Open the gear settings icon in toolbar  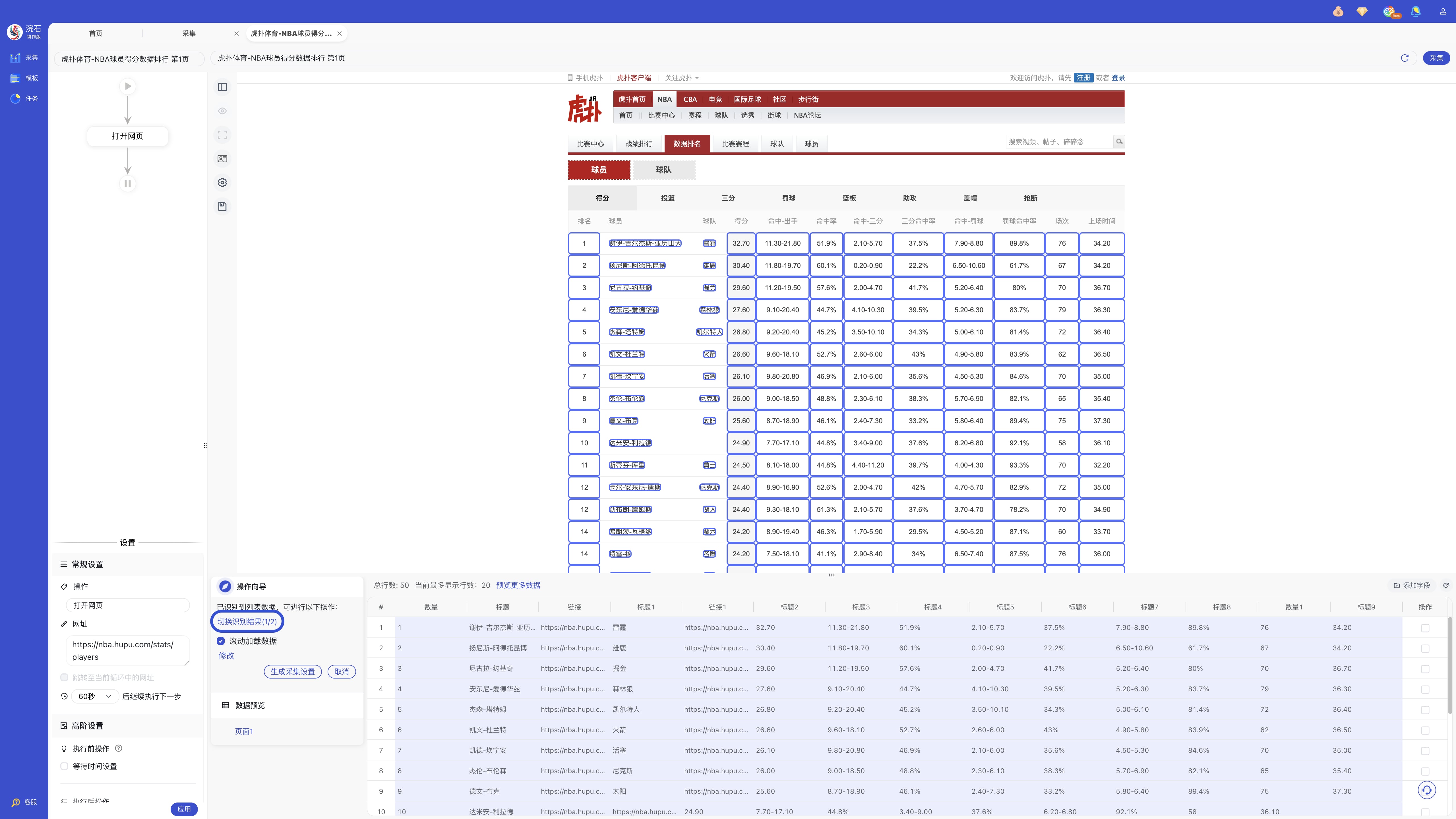point(222,183)
